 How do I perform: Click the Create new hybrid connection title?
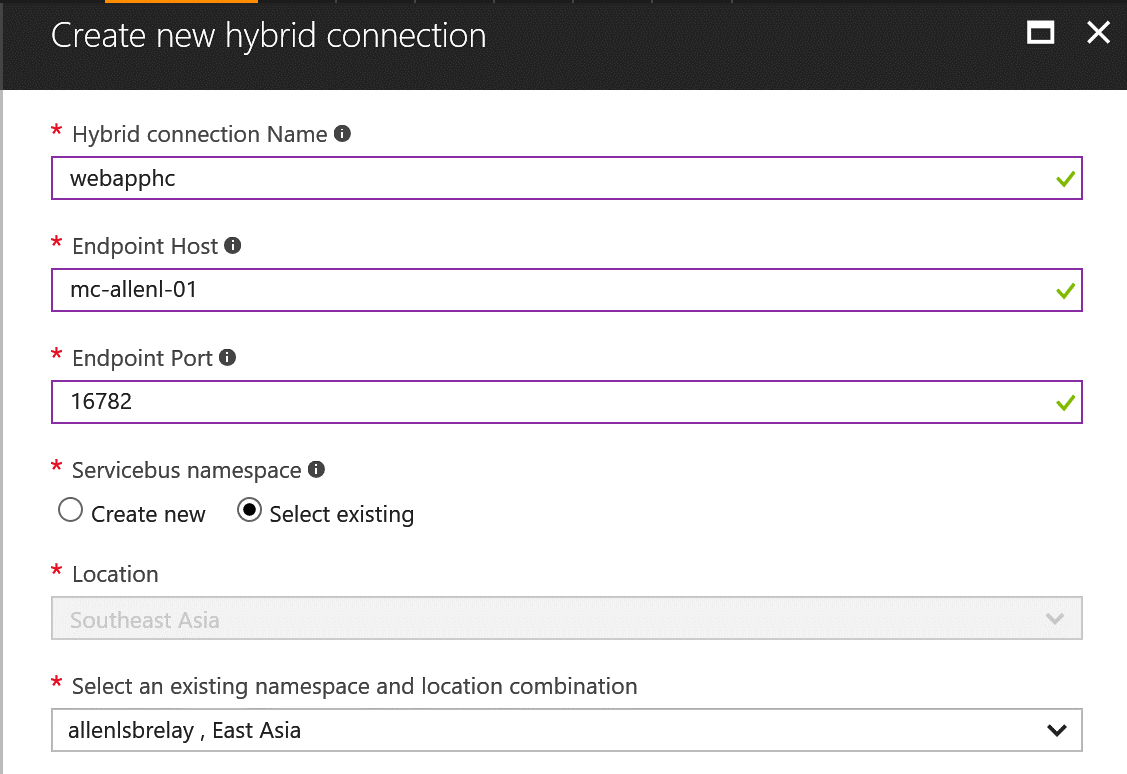[x=268, y=36]
